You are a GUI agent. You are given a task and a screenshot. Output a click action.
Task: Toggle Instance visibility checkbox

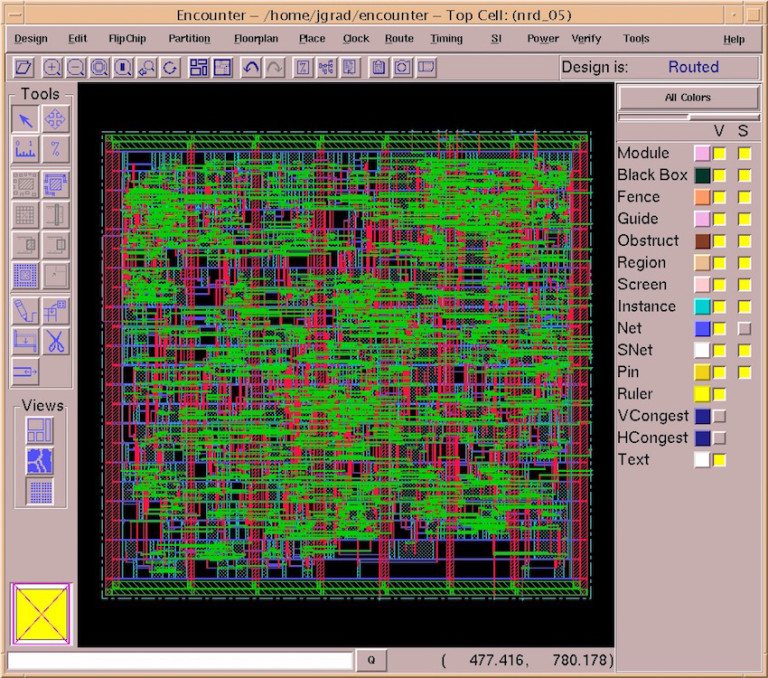click(719, 307)
